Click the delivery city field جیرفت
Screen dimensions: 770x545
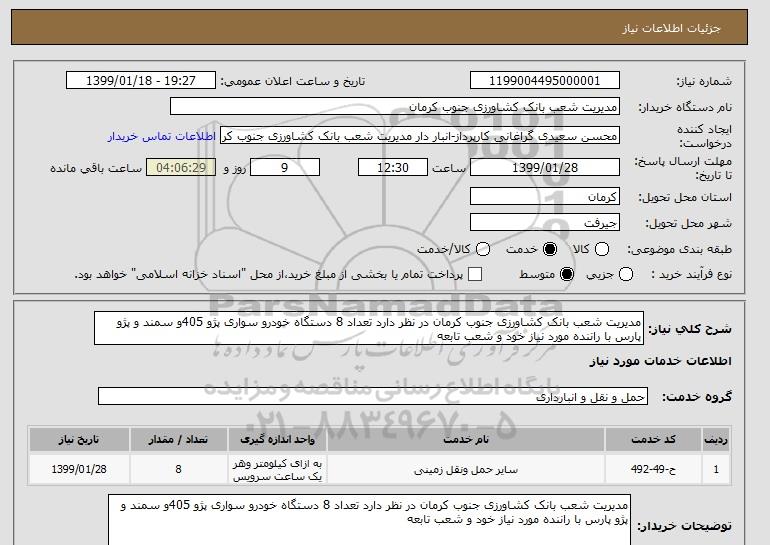(545, 222)
